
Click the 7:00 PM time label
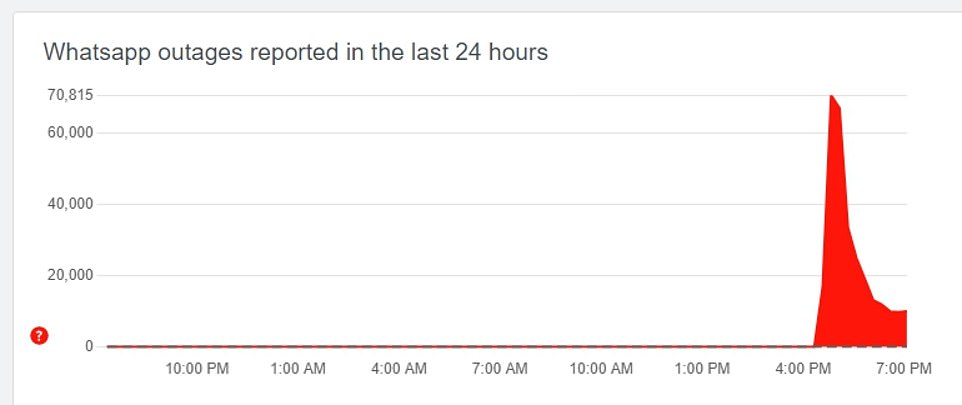coord(903,369)
